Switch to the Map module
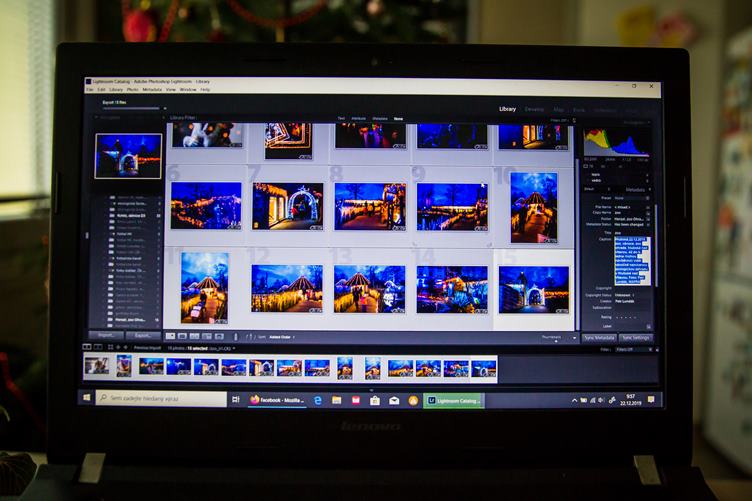Viewport: 752px width, 501px height. click(x=559, y=110)
